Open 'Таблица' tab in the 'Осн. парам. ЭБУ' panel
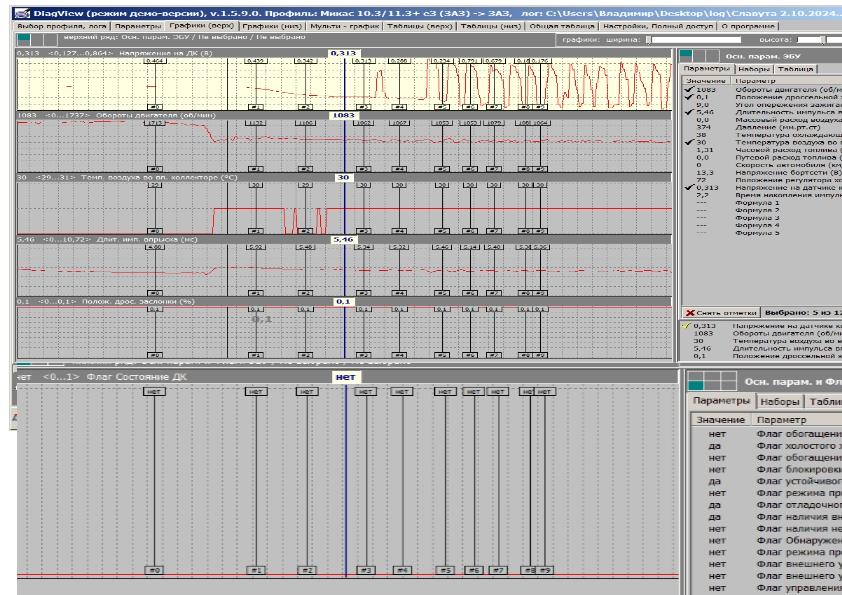This screenshot has width=842, height=595. point(795,69)
